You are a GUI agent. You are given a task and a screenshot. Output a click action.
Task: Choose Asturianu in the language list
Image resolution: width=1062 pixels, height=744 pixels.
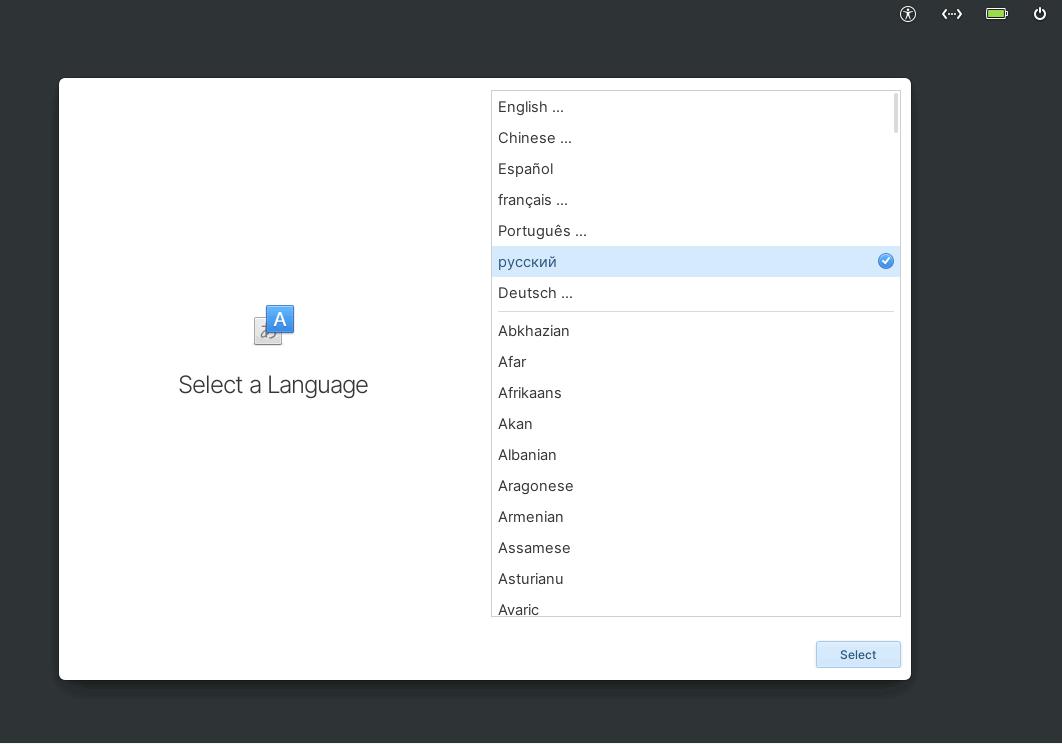531,579
